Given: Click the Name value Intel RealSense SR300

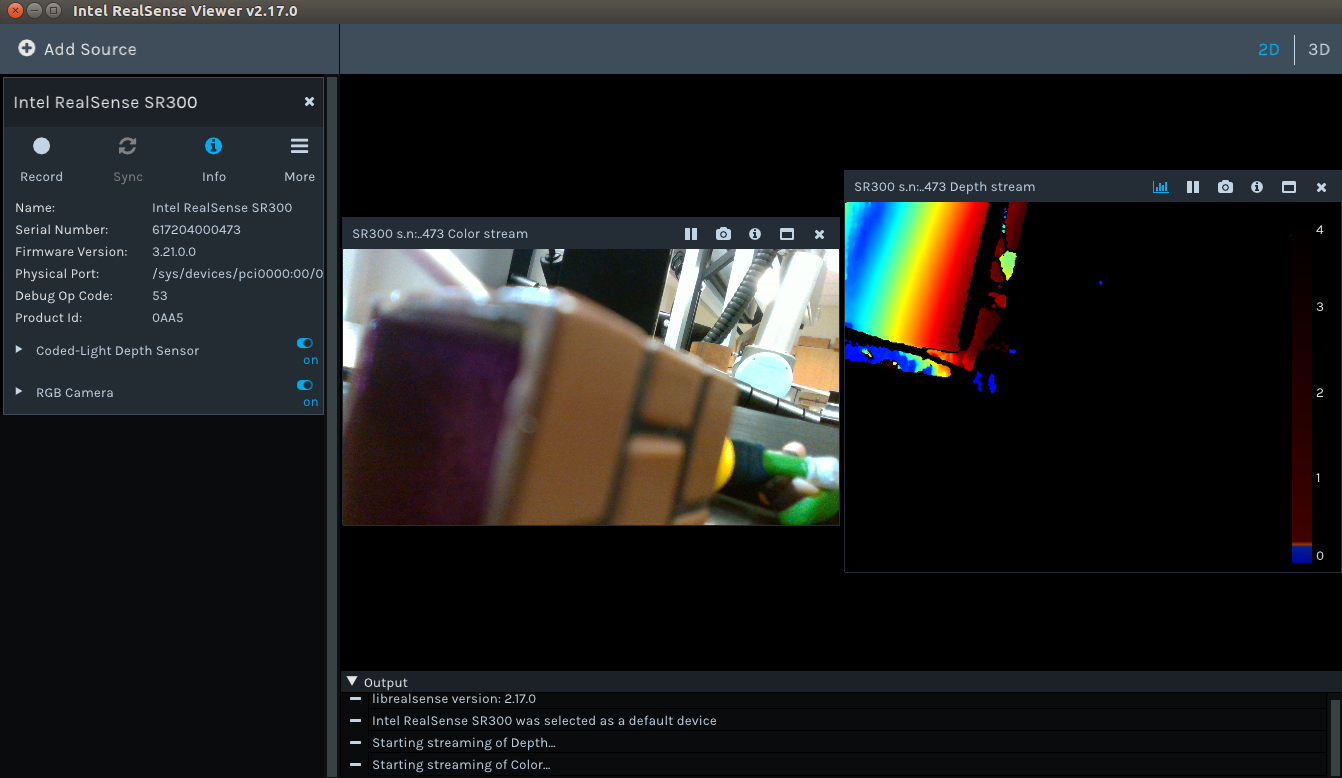Looking at the screenshot, I should 222,208.
